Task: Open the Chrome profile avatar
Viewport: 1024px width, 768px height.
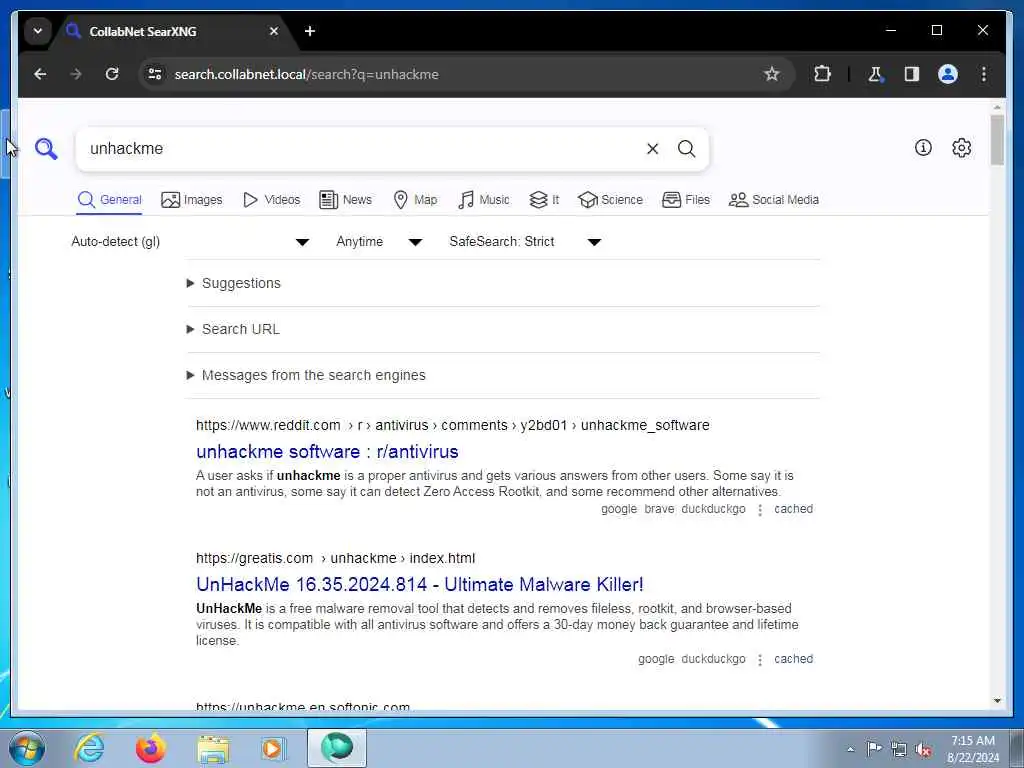Action: pos(948,74)
